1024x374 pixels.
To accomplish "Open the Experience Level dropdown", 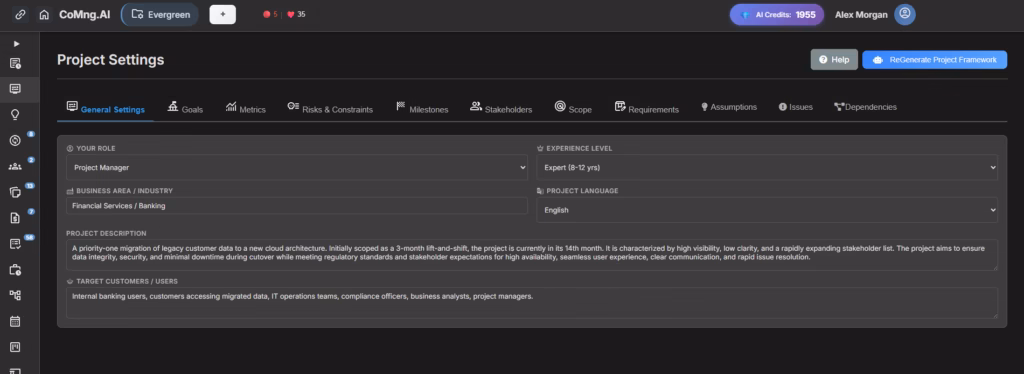I will click(x=767, y=168).
